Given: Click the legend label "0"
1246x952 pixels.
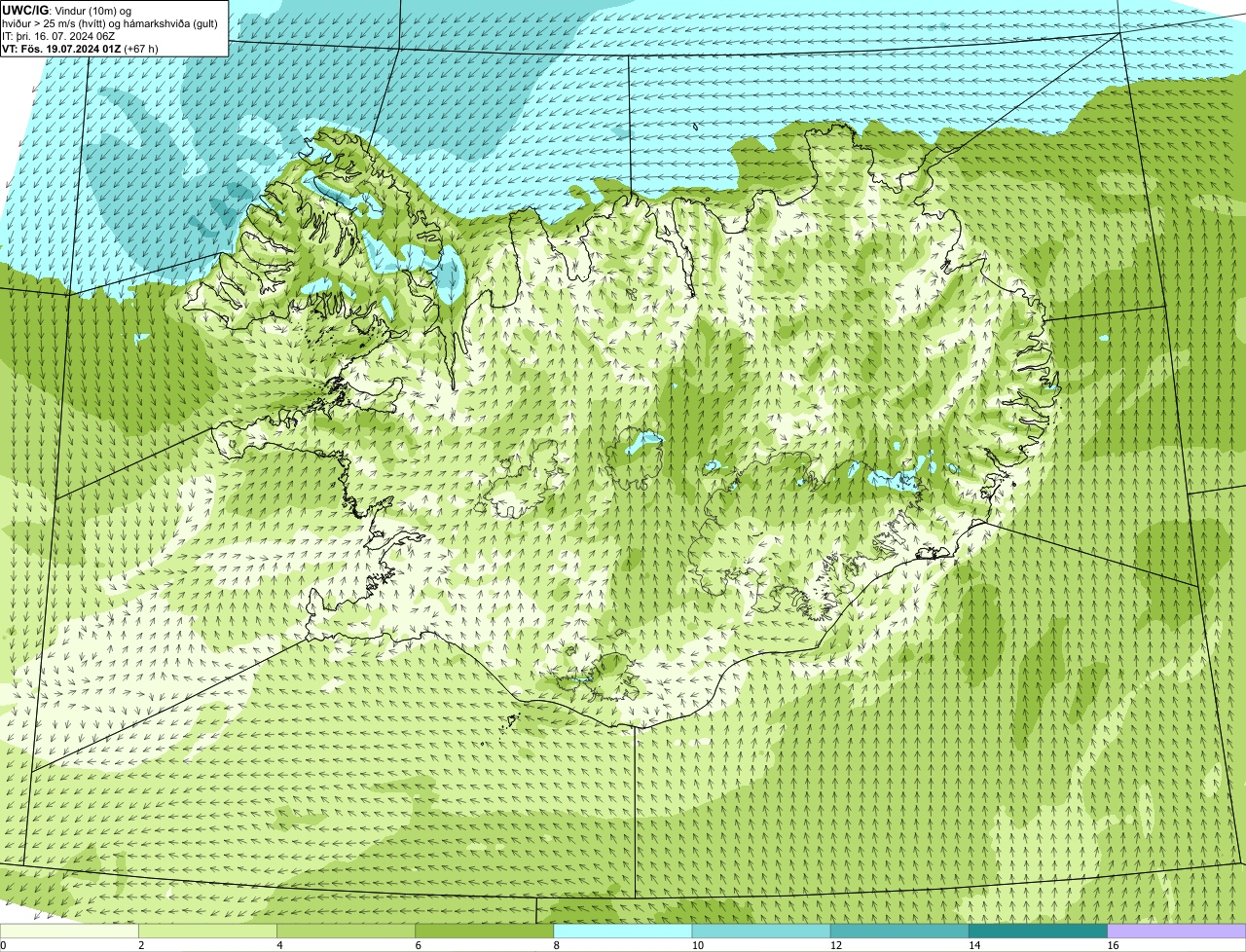Looking at the screenshot, I should tap(4, 945).
